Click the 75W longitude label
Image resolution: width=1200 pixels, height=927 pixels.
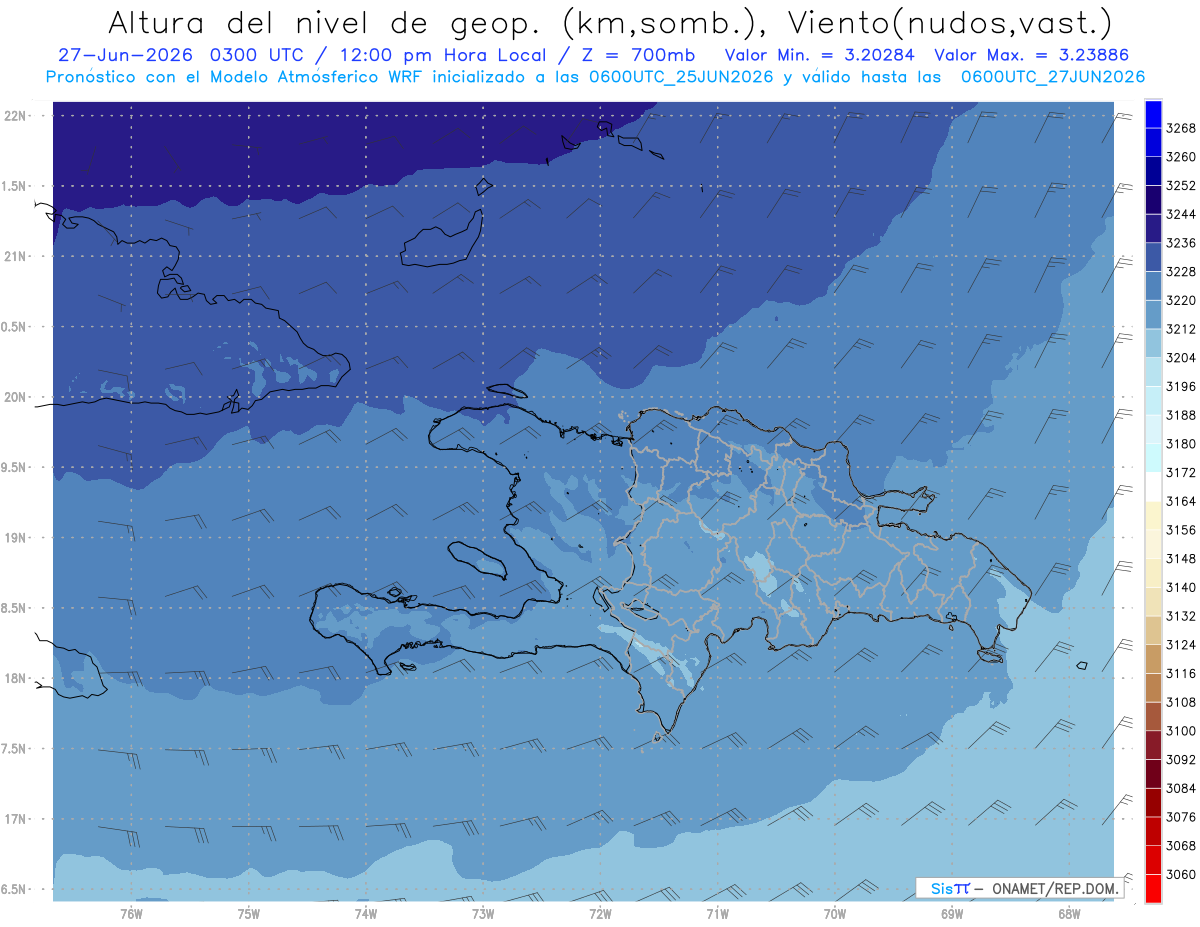pyautogui.click(x=249, y=914)
